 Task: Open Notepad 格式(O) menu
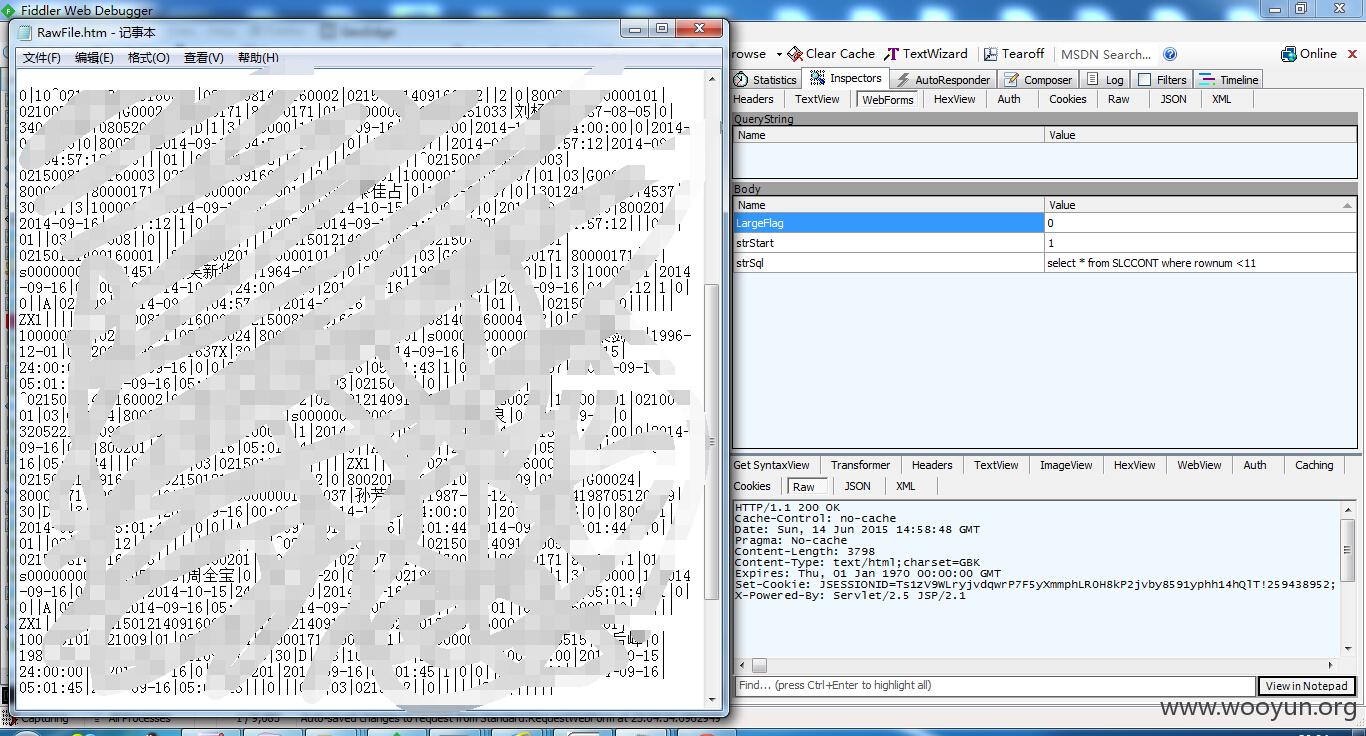pyautogui.click(x=148, y=58)
